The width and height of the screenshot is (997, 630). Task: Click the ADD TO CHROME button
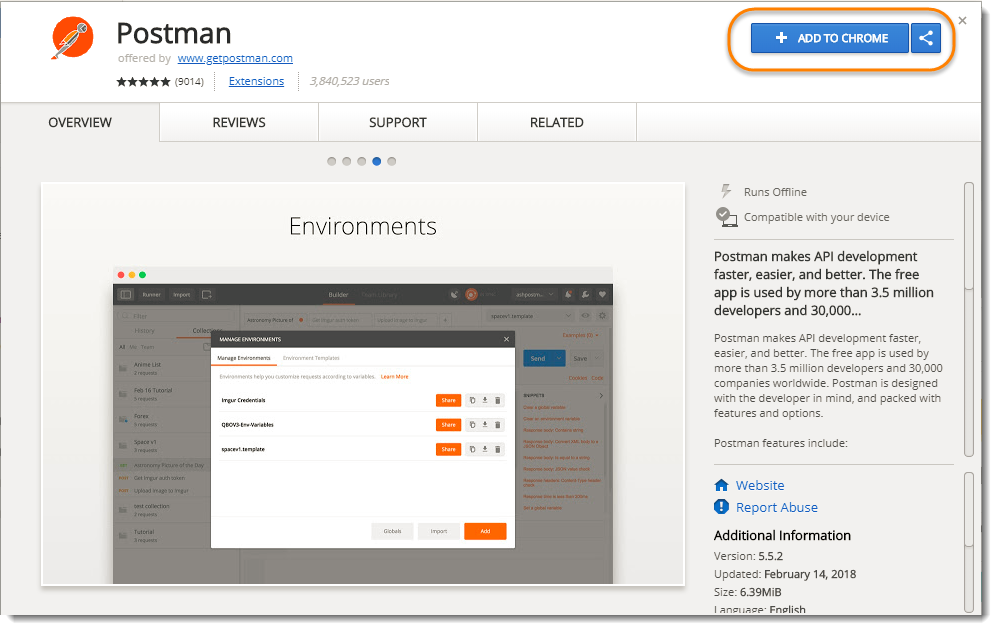pos(828,38)
